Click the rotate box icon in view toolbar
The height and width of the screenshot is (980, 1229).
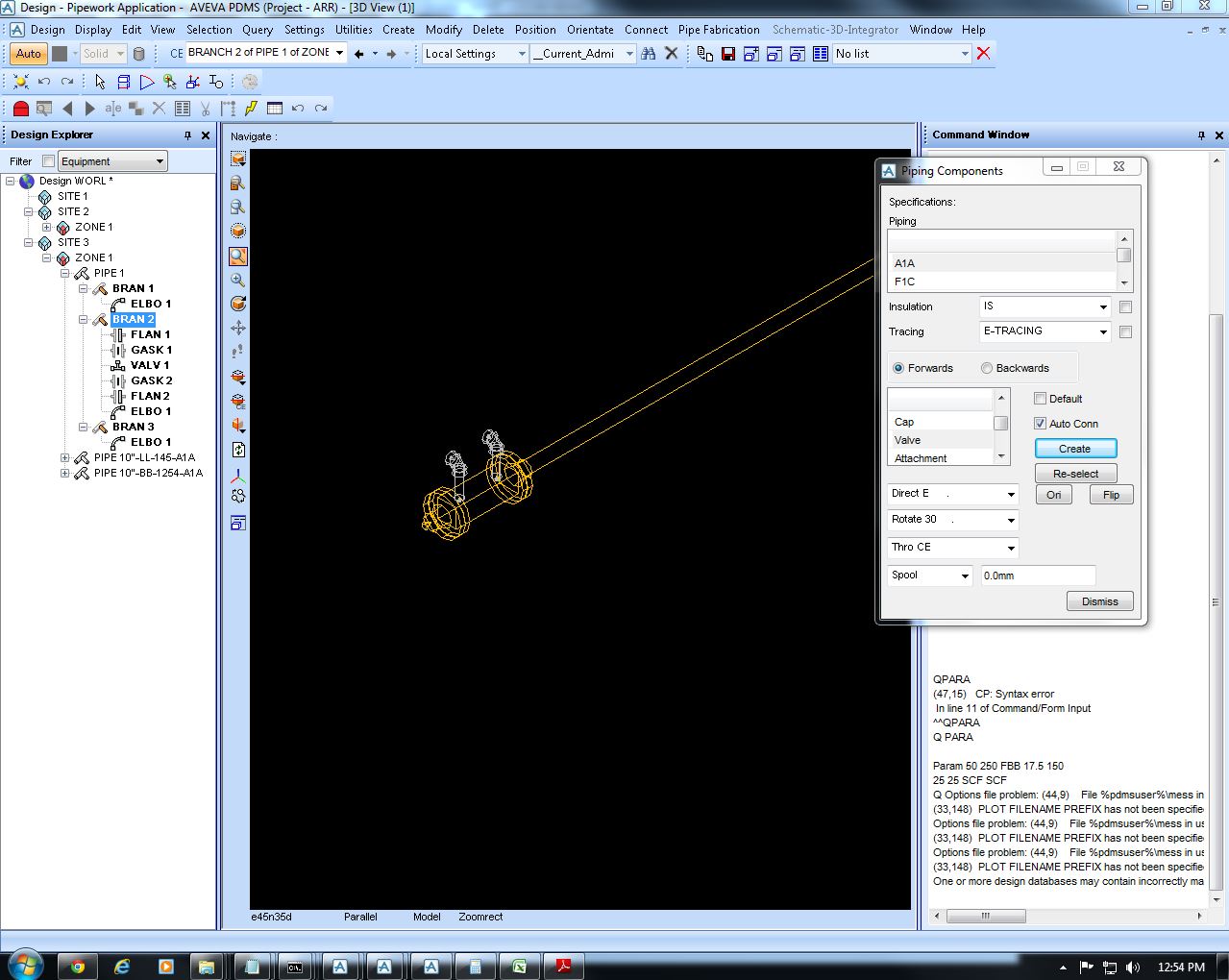point(238,304)
